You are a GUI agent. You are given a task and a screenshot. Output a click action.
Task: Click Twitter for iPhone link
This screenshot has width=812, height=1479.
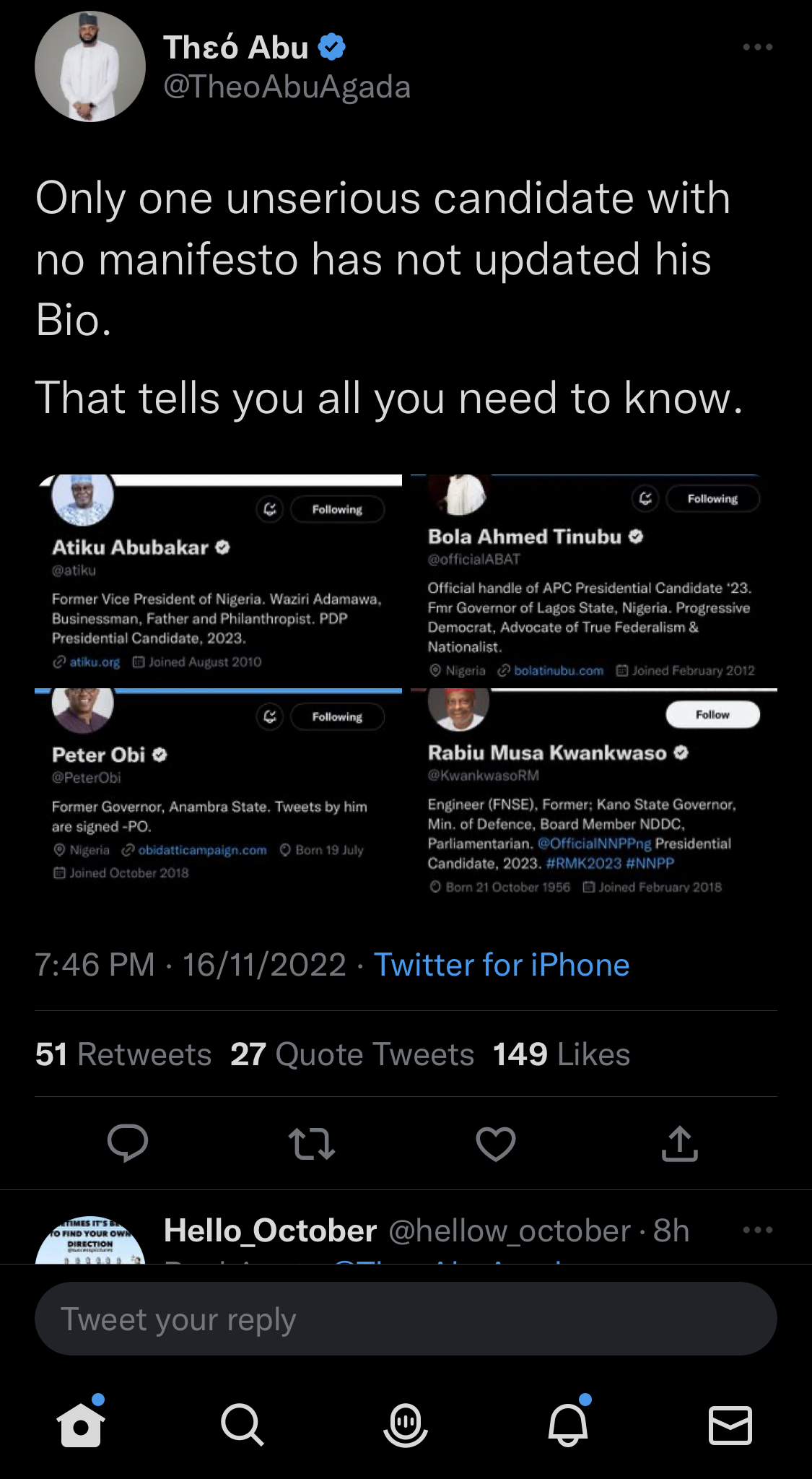tap(502, 965)
